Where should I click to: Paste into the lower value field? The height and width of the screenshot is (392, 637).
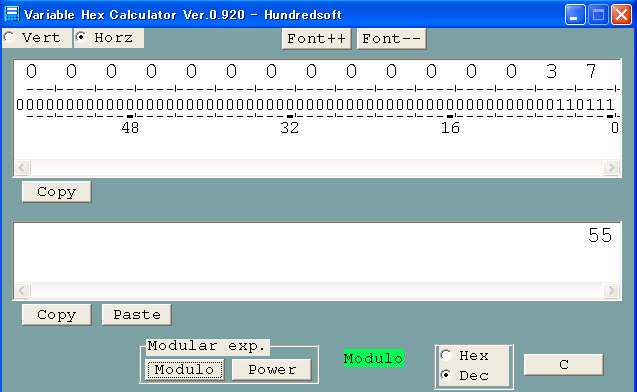tap(136, 315)
